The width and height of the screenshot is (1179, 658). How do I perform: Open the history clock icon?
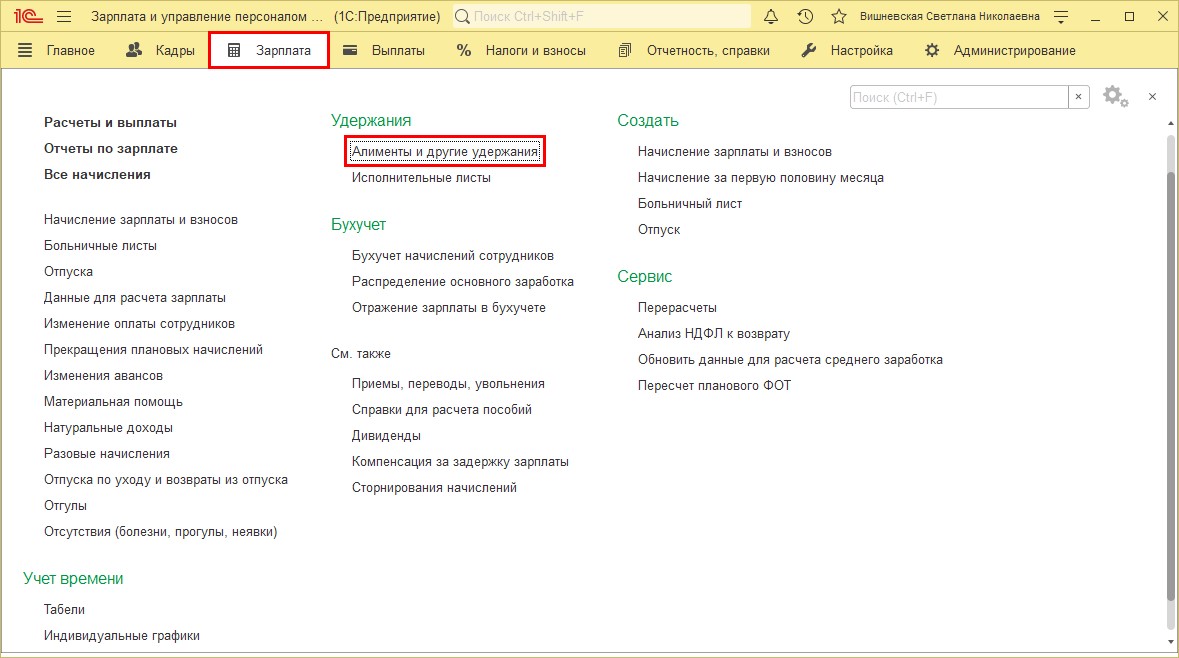coord(805,17)
